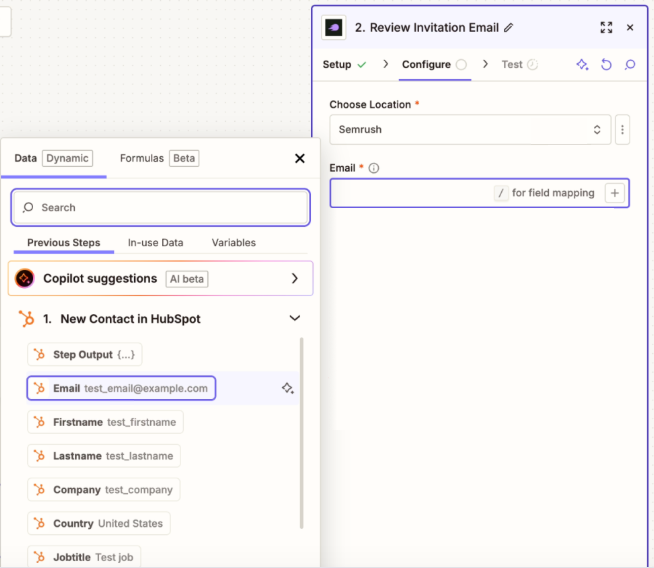Image resolution: width=654 pixels, height=568 pixels.
Task: Click the Dynamic badge next to Data
Action: click(67, 158)
